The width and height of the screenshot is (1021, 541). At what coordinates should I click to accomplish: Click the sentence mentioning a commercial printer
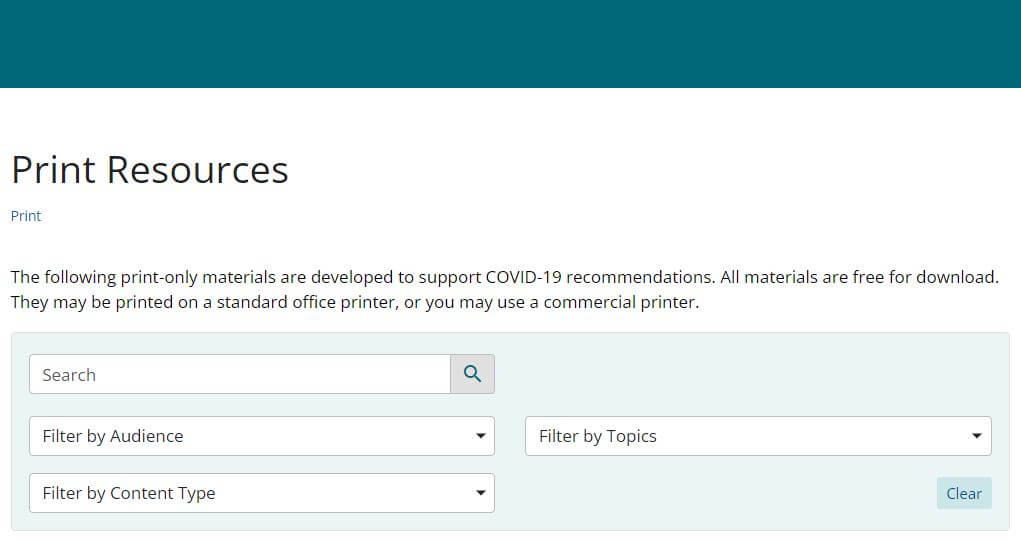tap(354, 302)
